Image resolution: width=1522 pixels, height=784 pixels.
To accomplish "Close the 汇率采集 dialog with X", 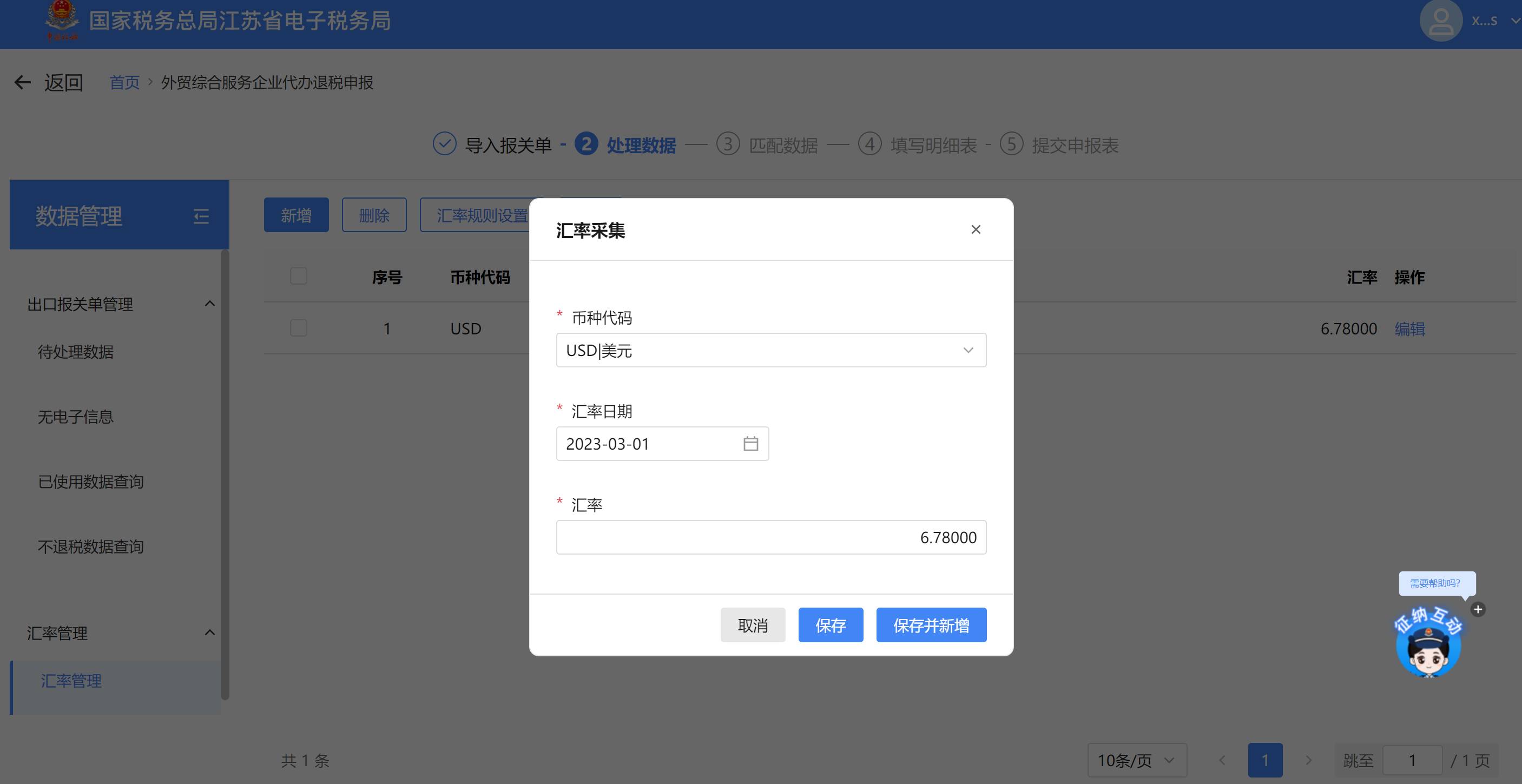I will click(976, 229).
